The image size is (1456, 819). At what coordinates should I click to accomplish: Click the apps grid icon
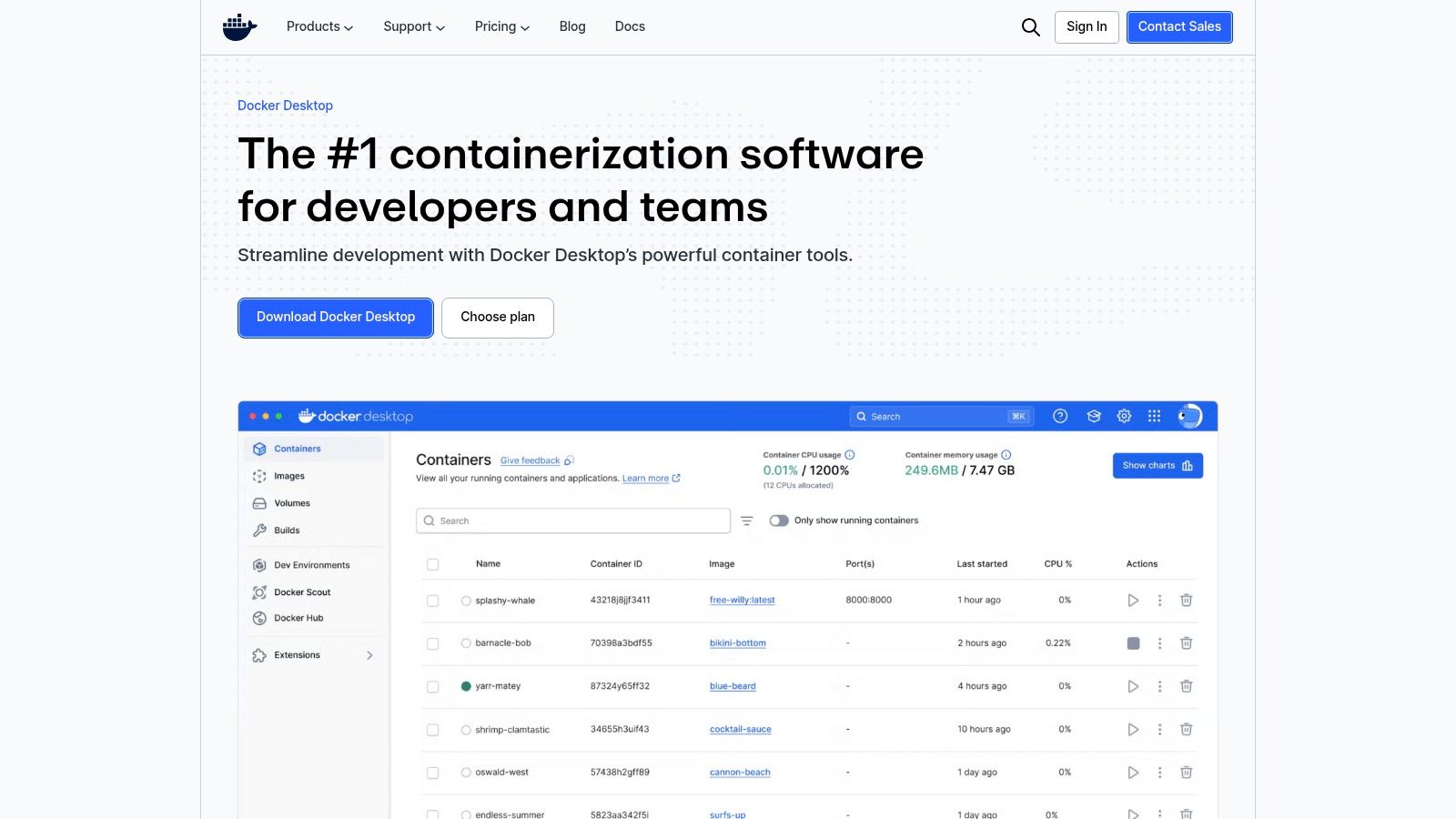(x=1154, y=416)
